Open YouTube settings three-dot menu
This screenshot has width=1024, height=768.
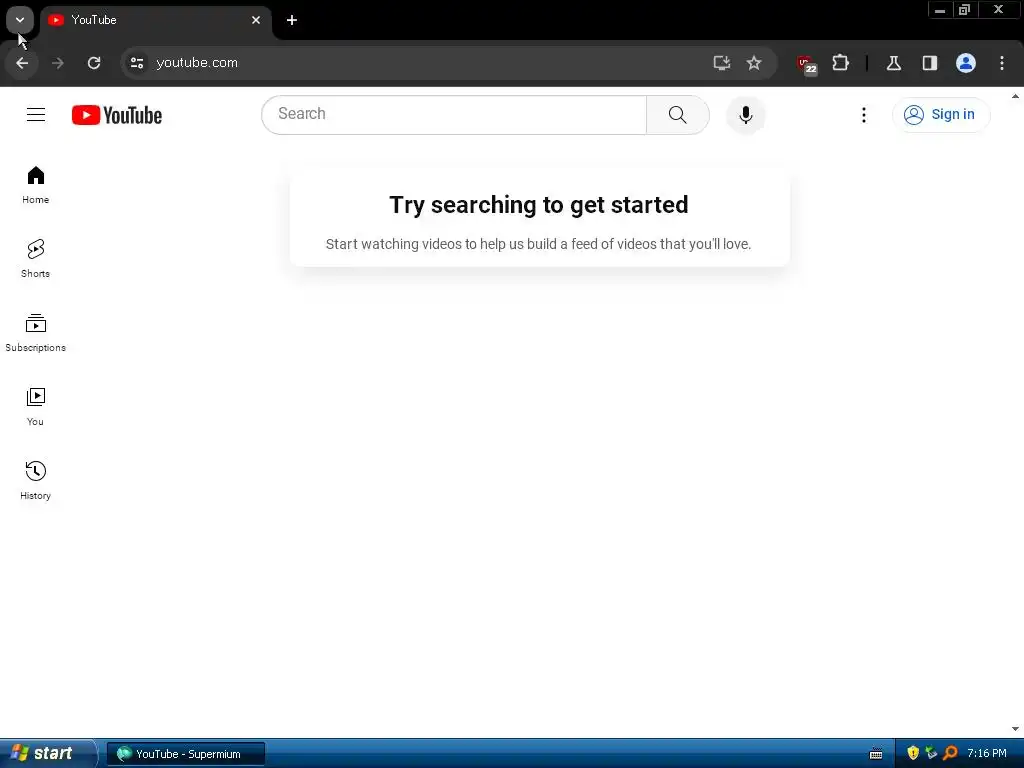864,115
